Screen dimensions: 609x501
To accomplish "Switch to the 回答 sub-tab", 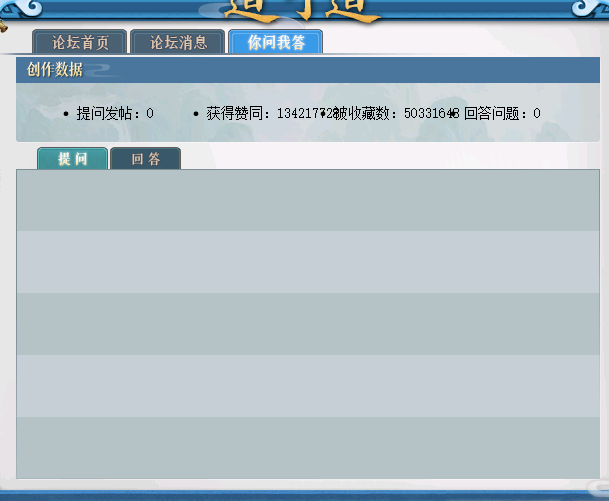I will (146, 159).
